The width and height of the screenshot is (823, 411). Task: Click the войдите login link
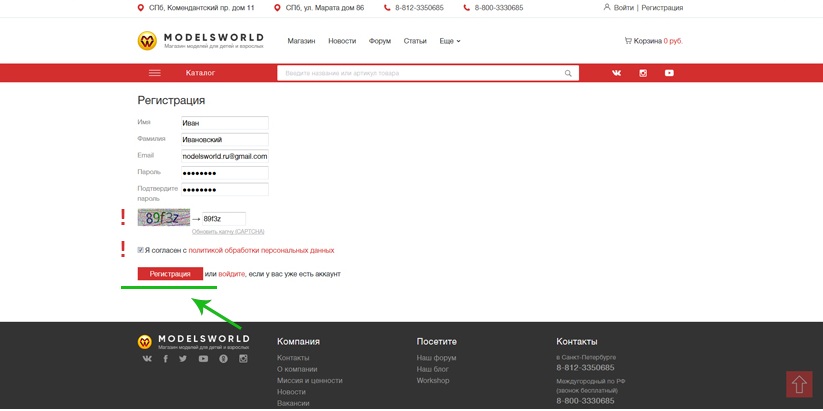pyautogui.click(x=231, y=274)
